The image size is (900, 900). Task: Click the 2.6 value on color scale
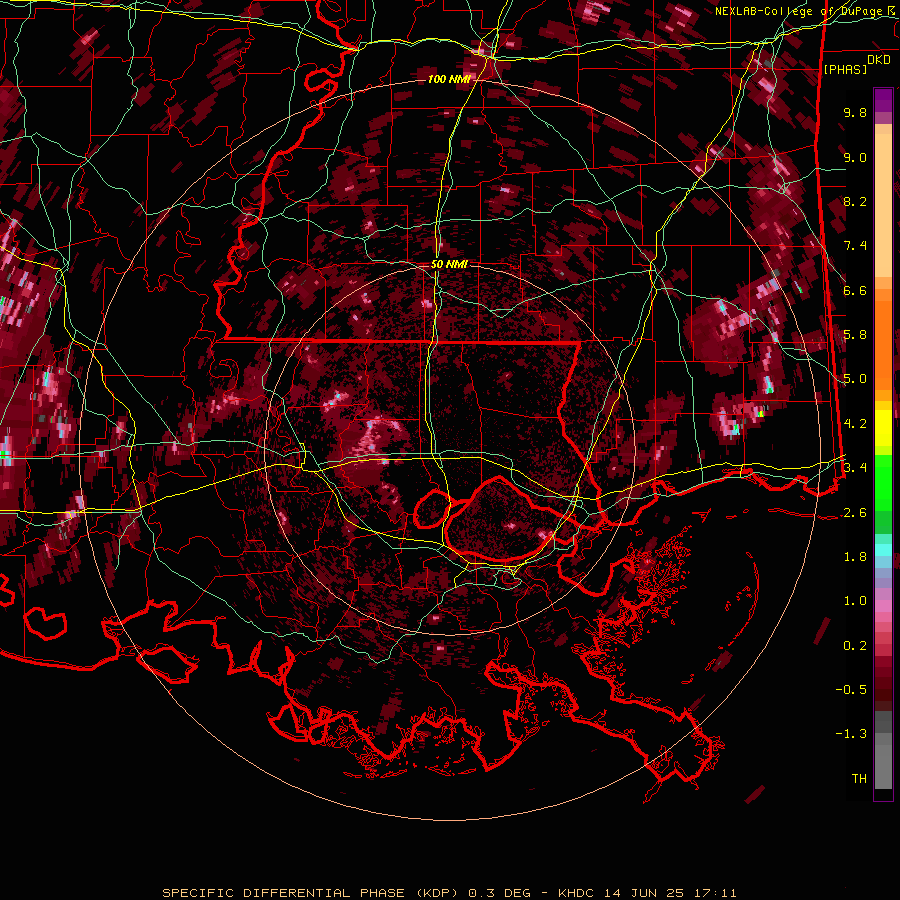pyautogui.click(x=855, y=513)
